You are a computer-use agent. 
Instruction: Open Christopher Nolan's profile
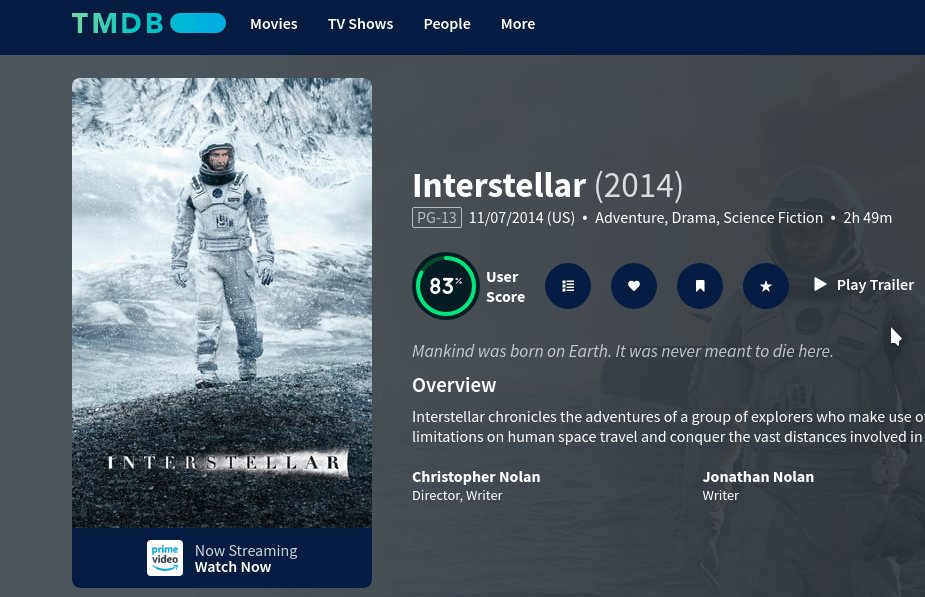pyautogui.click(x=476, y=477)
